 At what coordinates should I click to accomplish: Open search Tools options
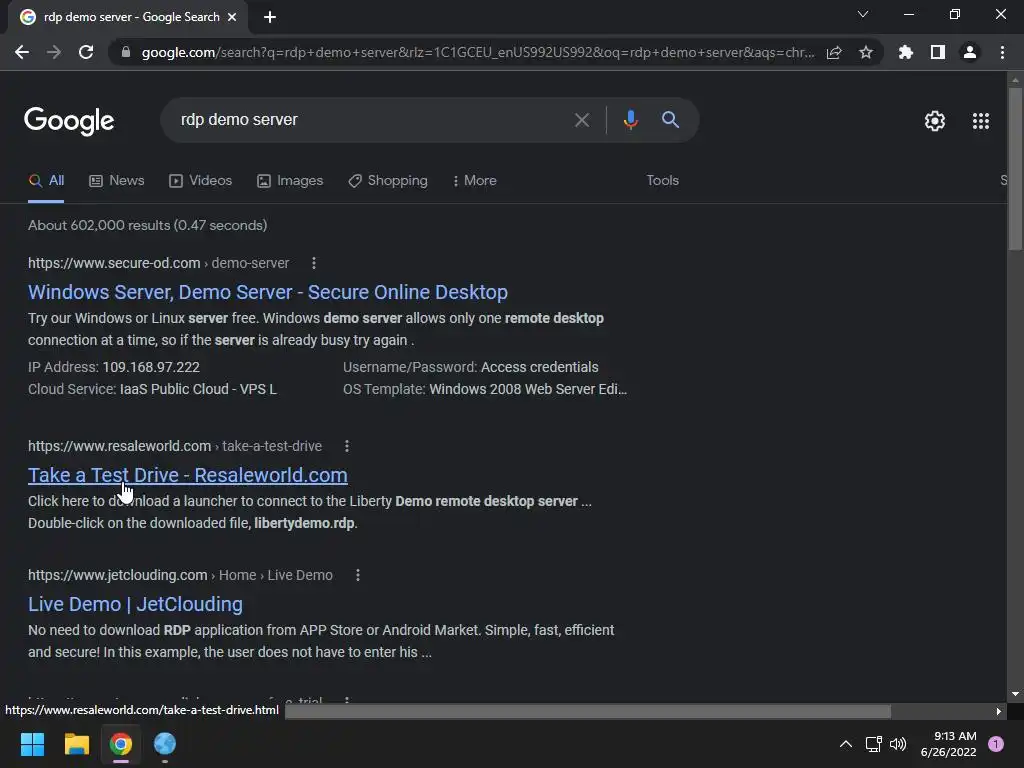pyautogui.click(x=662, y=180)
